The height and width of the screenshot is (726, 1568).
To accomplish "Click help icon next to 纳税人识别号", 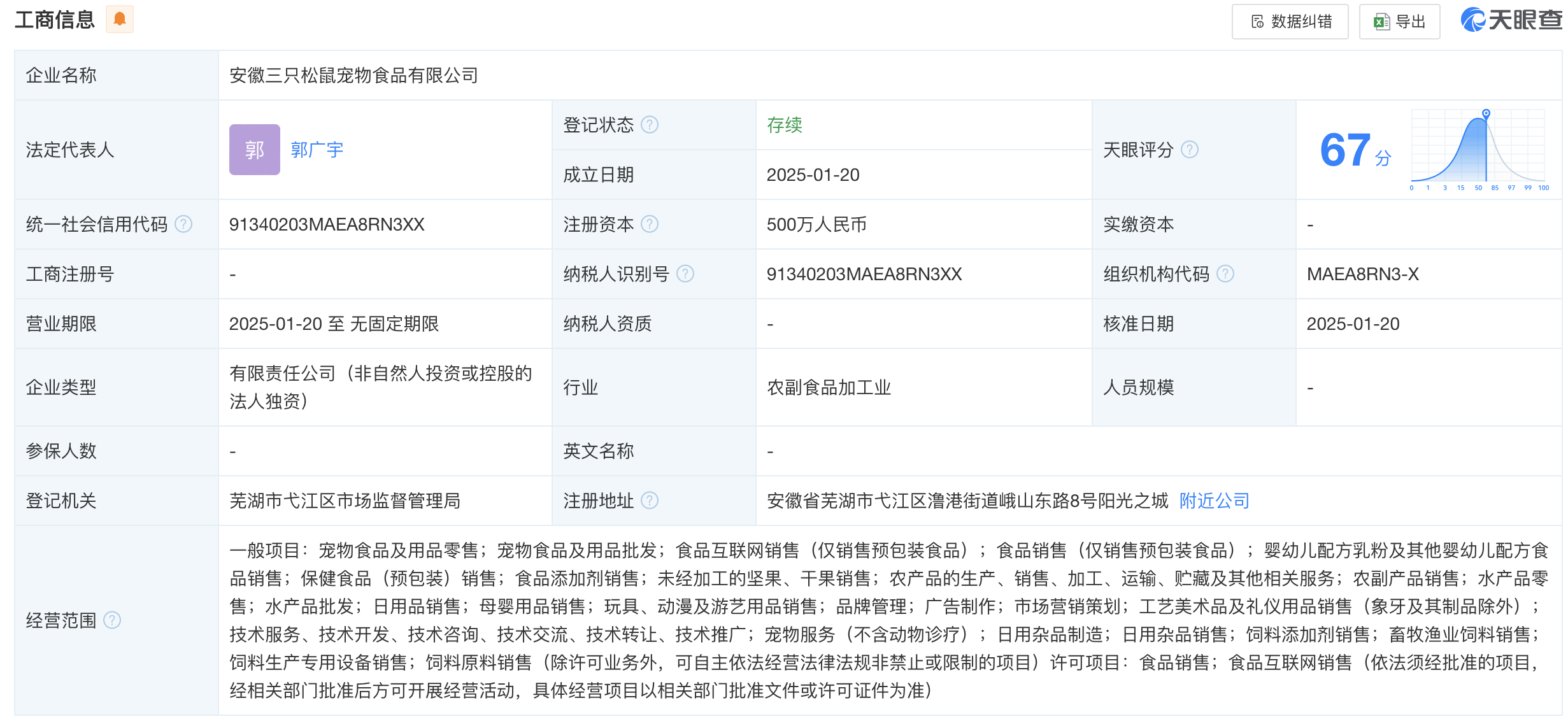I will [685, 274].
